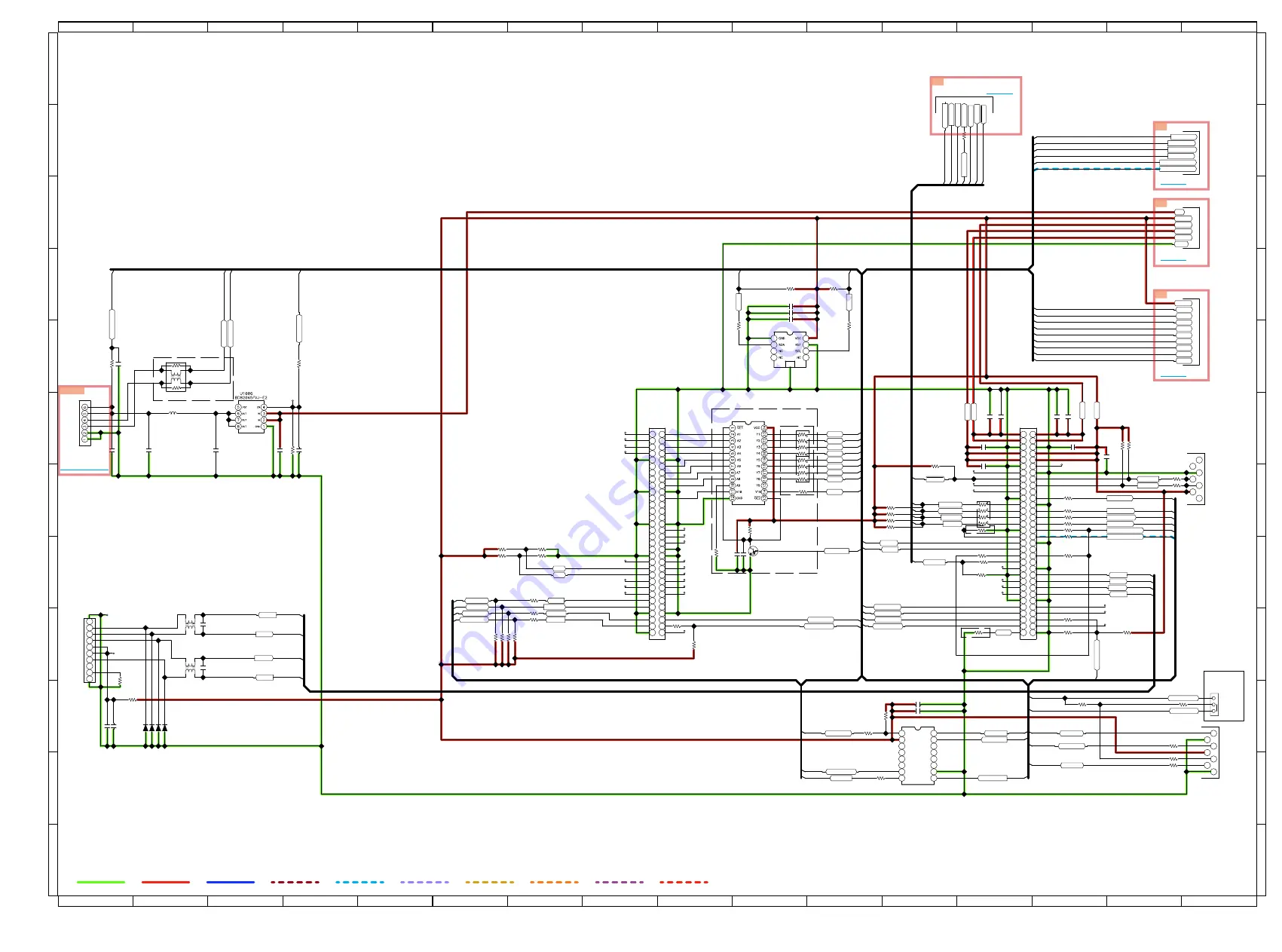Select the common-mode choke in the dashed box near U1006
This screenshot has height=952, width=1282.
click(x=176, y=377)
